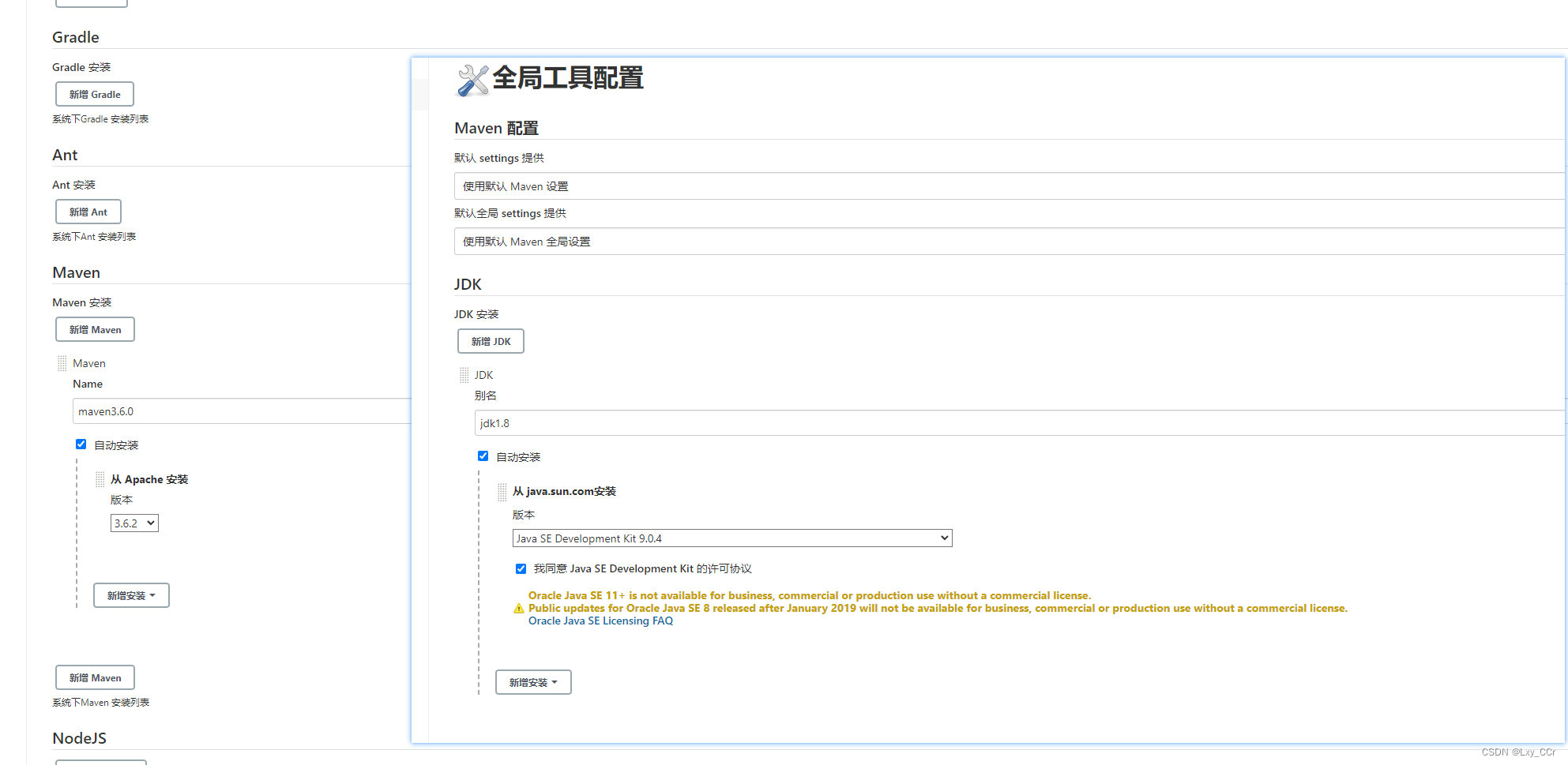Screen dimensions: 1568x765
Task: Open the JDK add installer dropdown button
Action: (x=533, y=682)
